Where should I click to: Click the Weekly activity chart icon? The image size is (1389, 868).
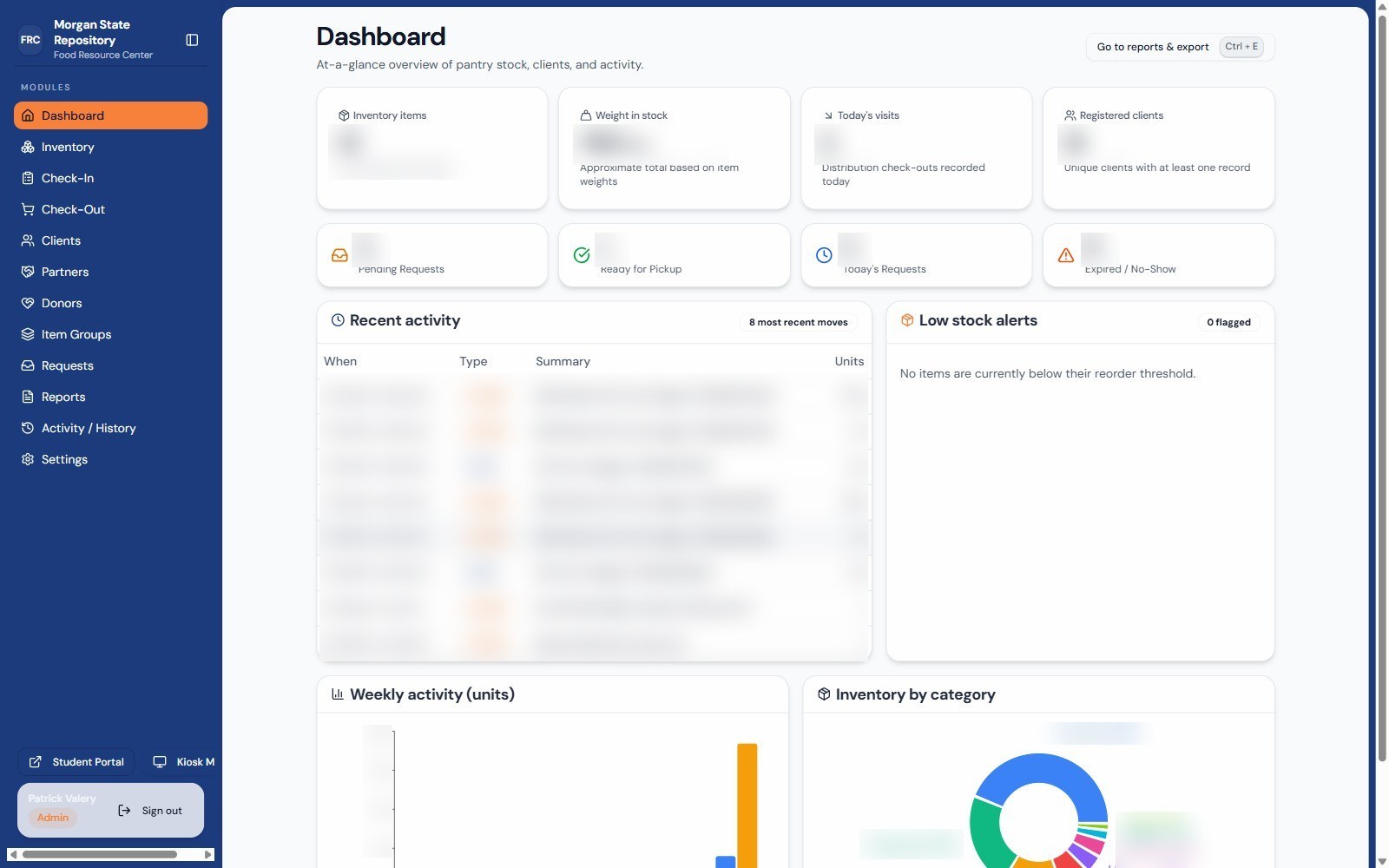338,694
